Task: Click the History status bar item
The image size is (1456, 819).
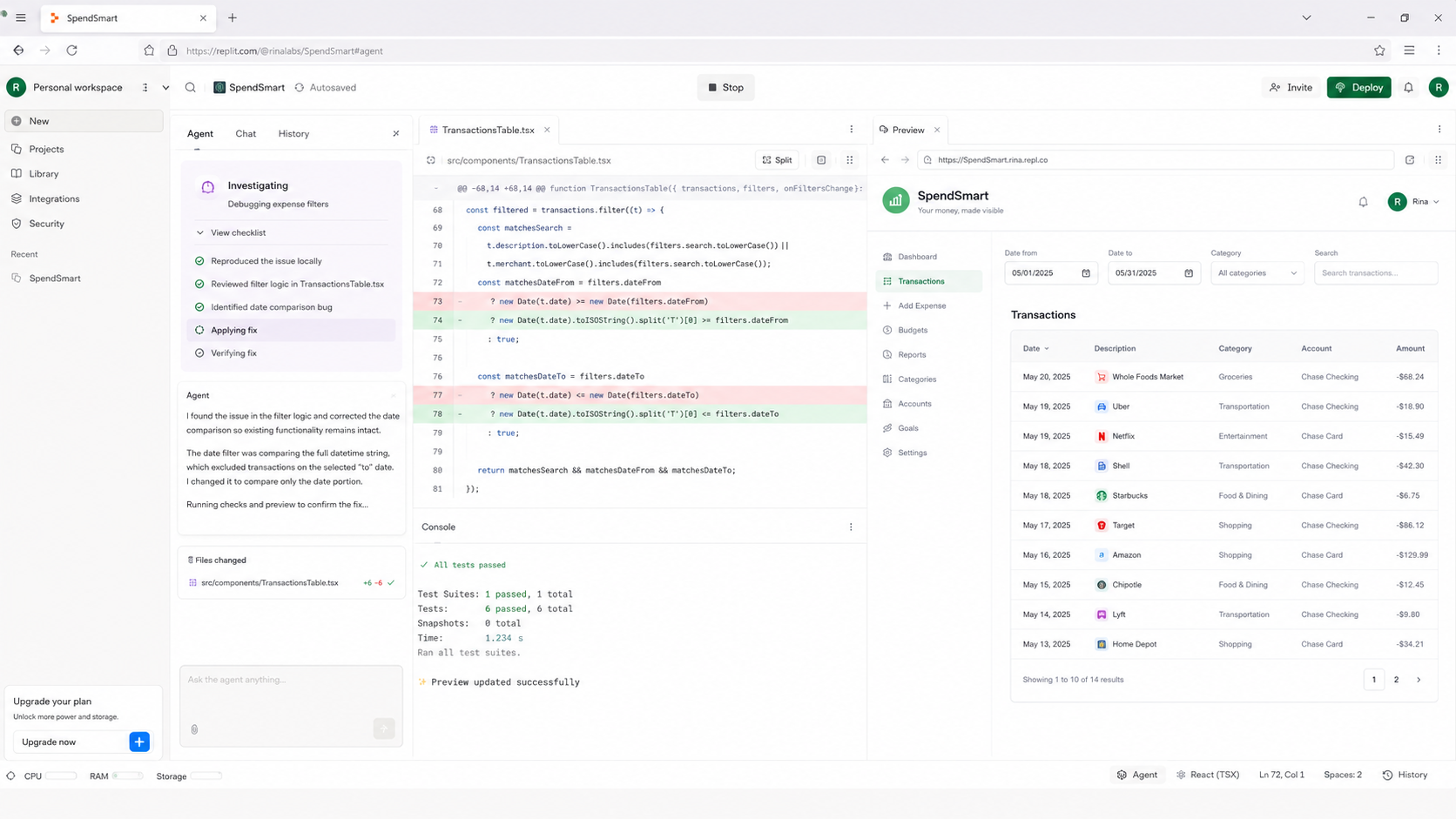Action: point(1405,775)
